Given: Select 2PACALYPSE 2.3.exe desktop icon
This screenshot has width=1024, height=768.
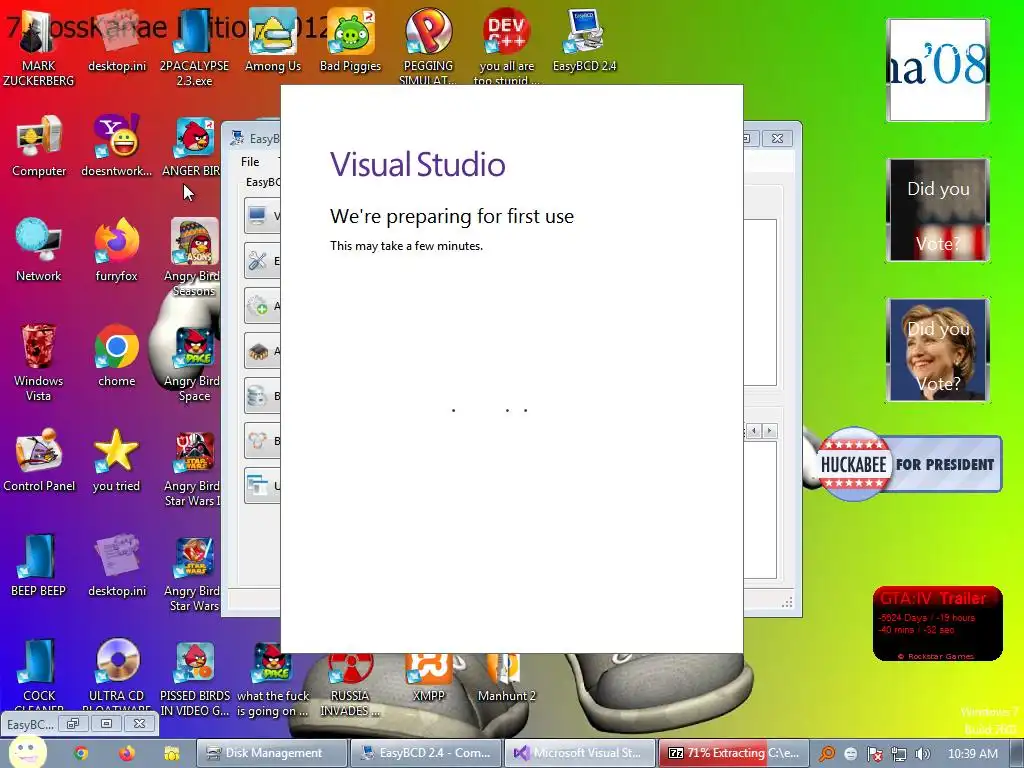Looking at the screenshot, I should click(x=194, y=47).
